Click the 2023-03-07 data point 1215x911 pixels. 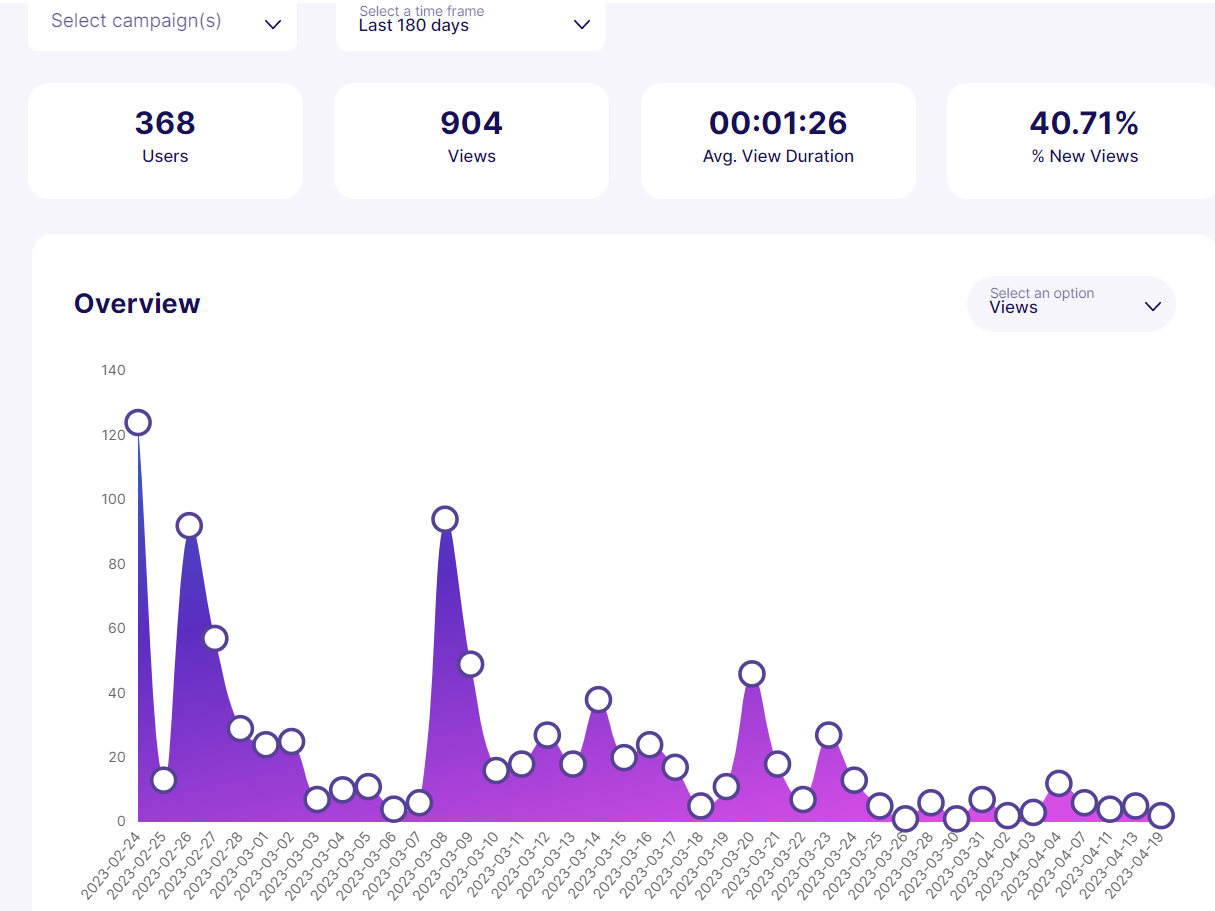tap(419, 802)
